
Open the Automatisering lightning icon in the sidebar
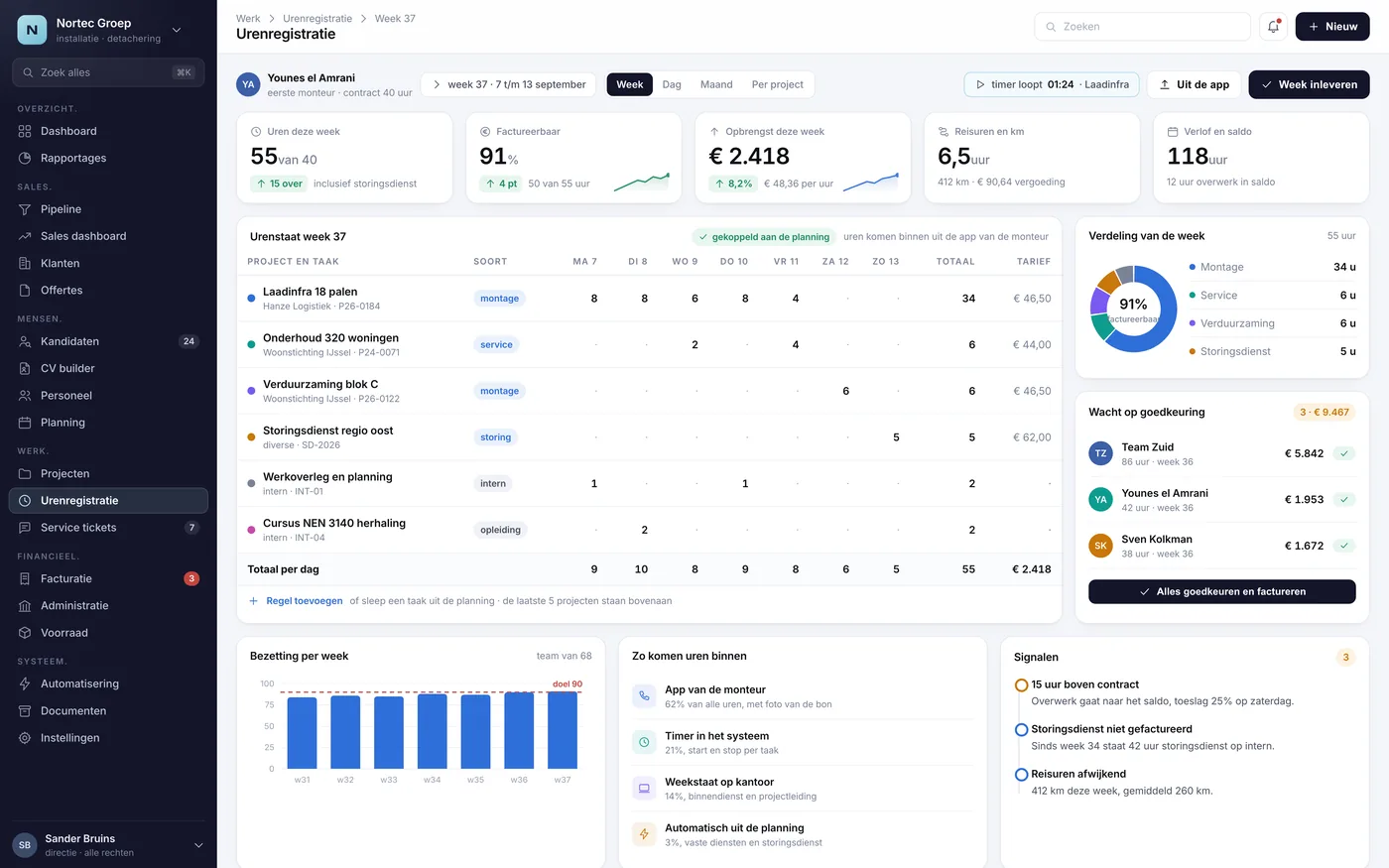click(25, 683)
